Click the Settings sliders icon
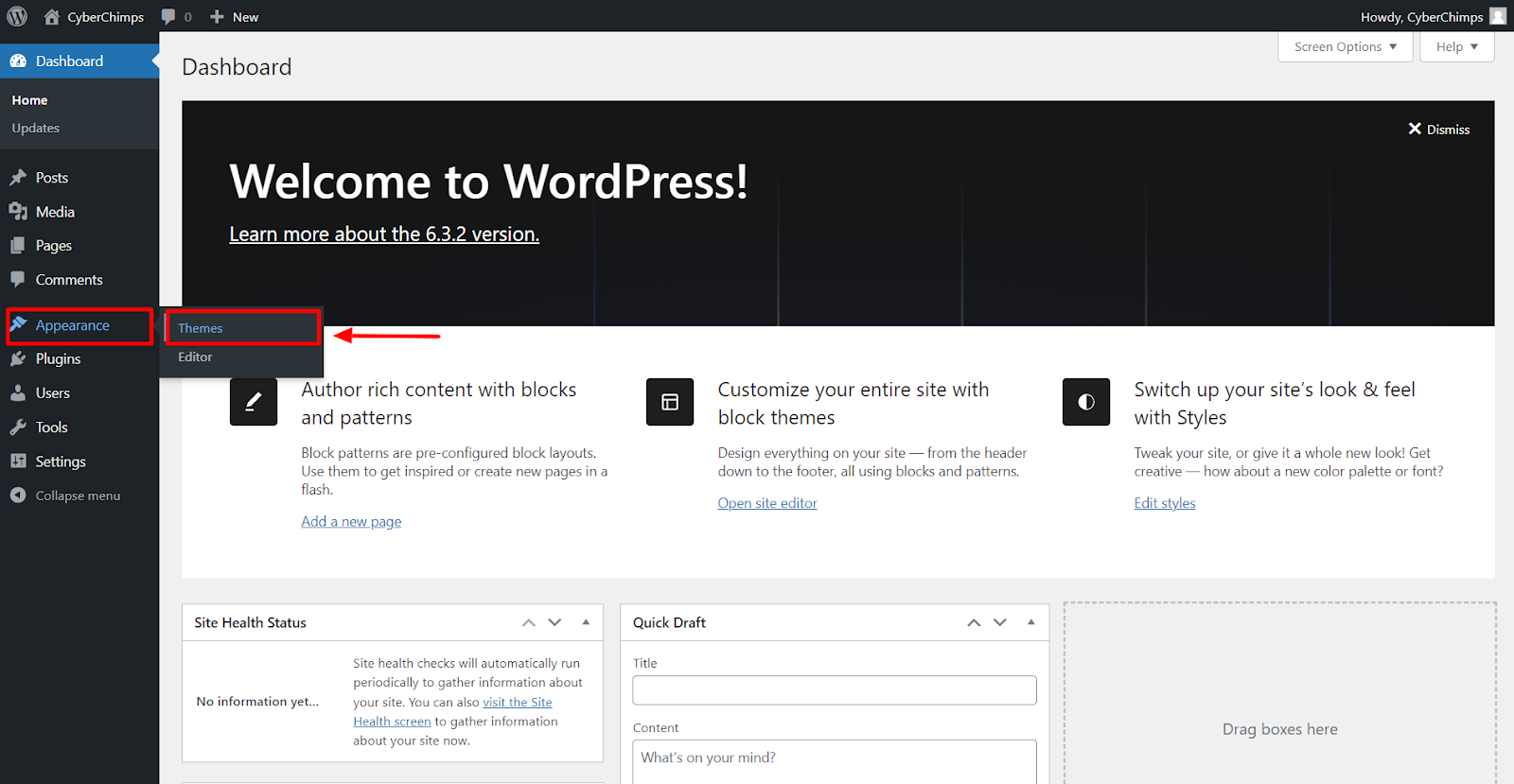 tap(18, 462)
